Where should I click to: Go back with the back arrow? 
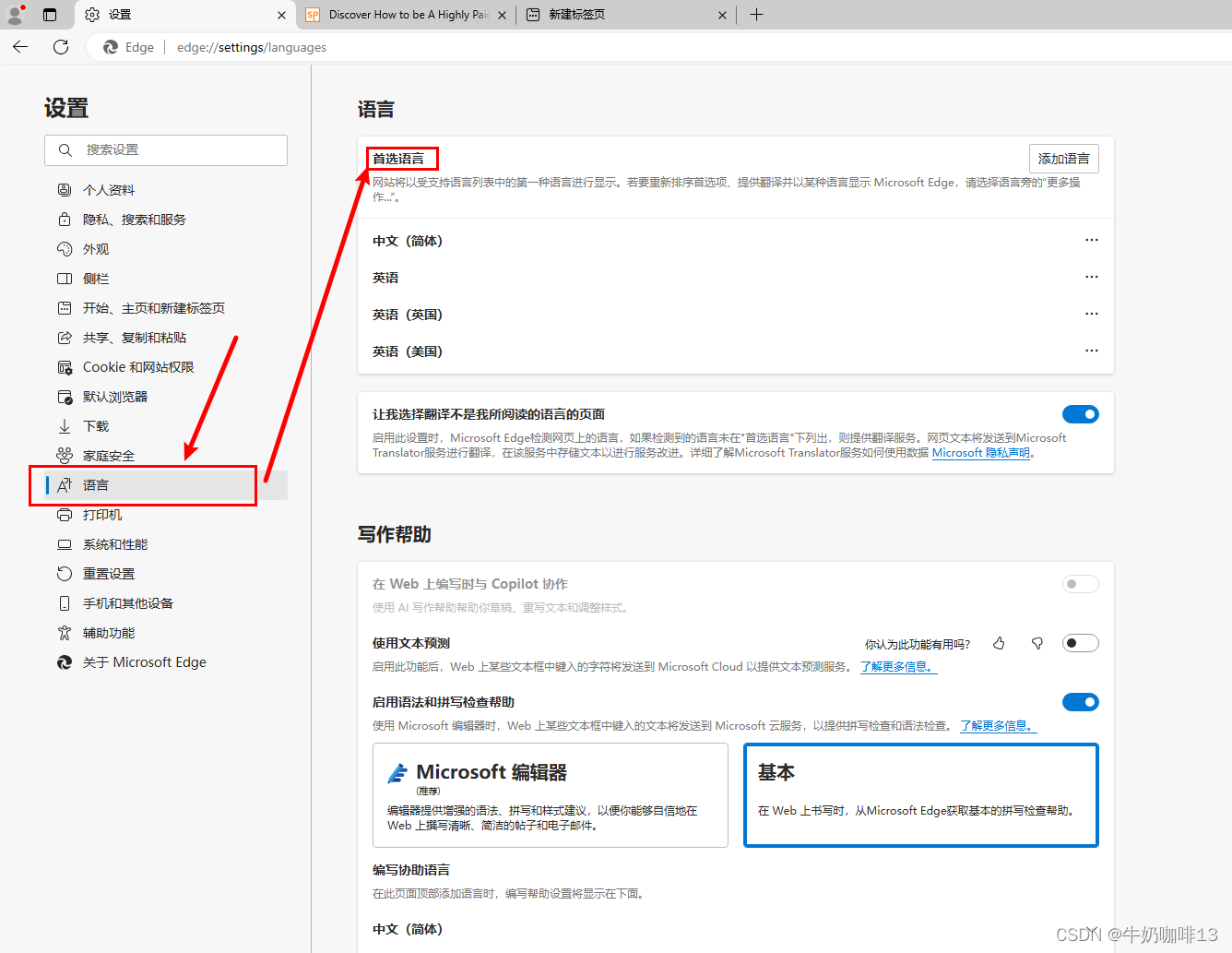21,47
